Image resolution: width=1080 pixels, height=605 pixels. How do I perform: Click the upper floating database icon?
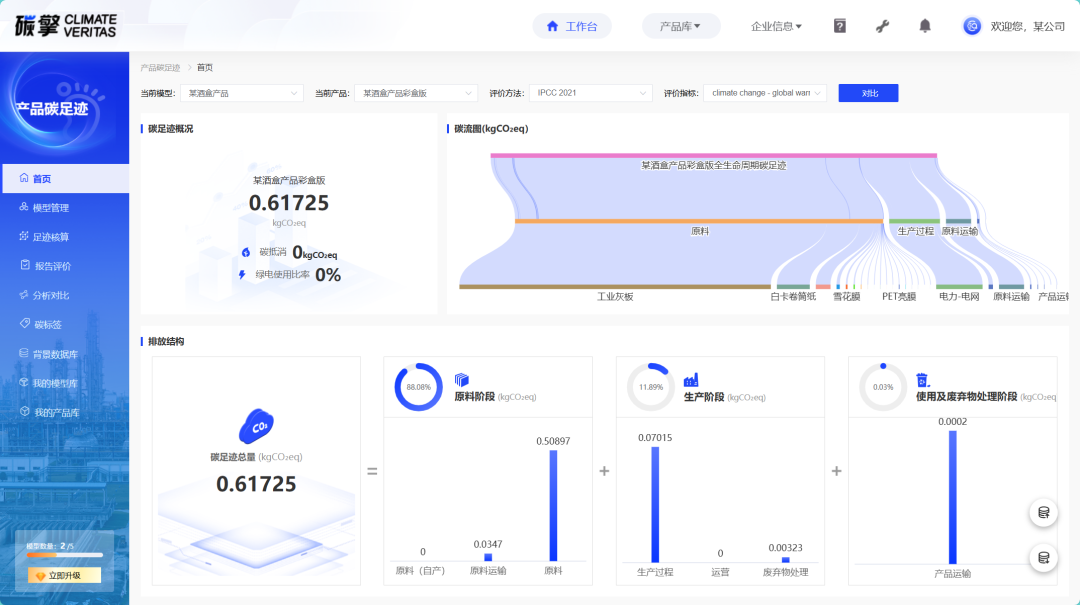[x=1043, y=513]
